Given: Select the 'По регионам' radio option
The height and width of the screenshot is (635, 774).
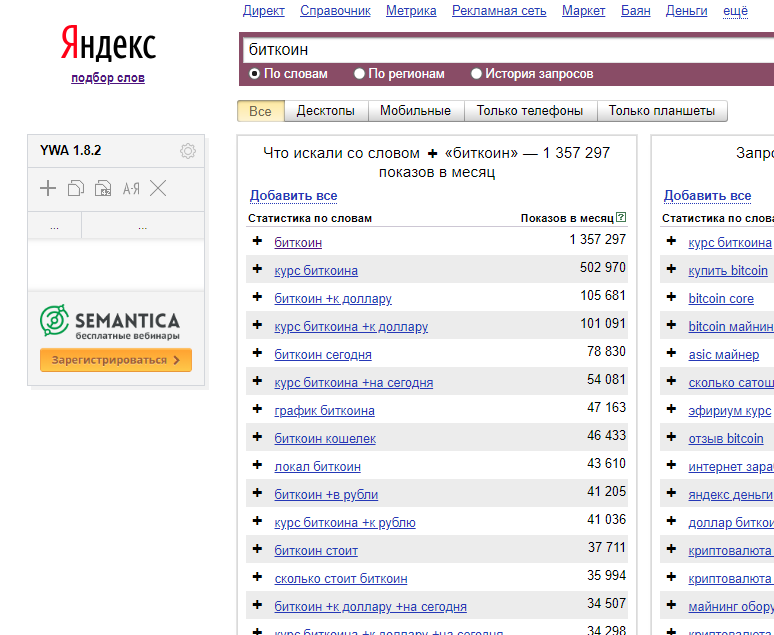Looking at the screenshot, I should point(360,74).
